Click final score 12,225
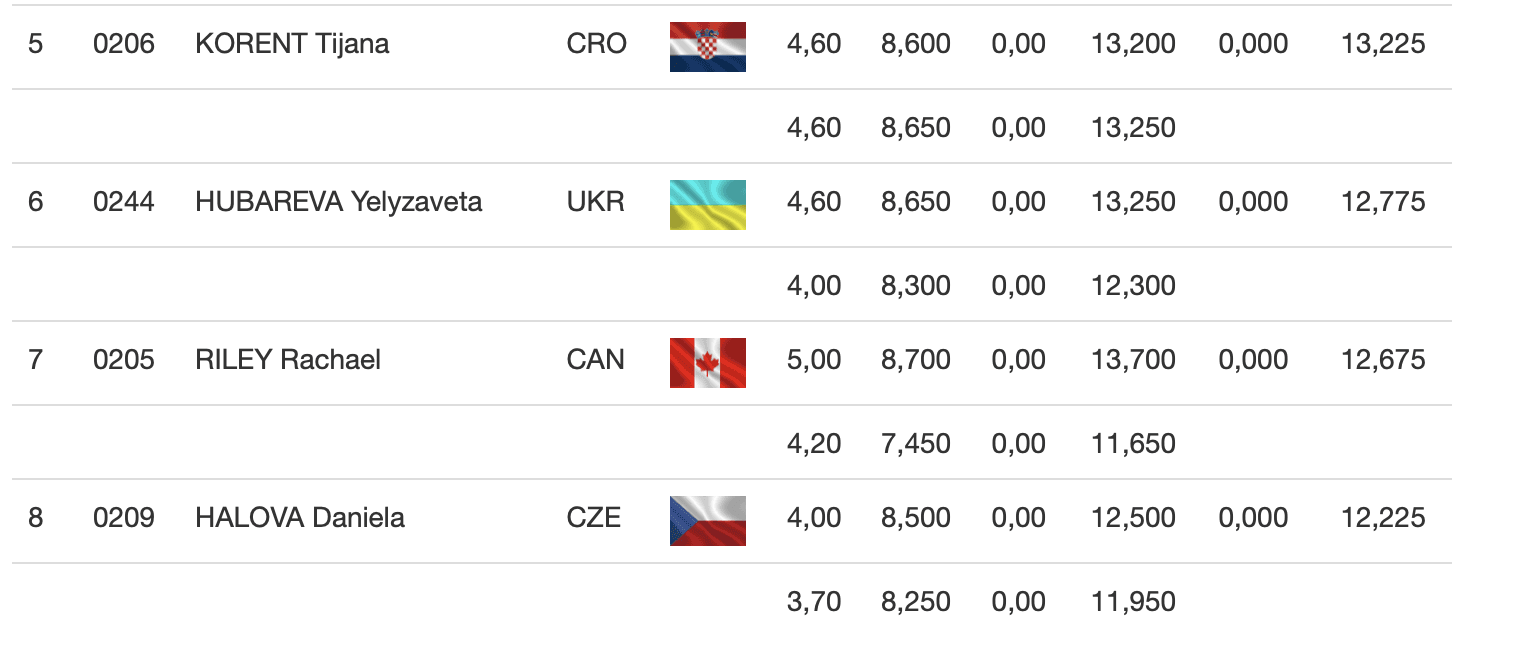This screenshot has height=660, width=1532. point(1383,518)
